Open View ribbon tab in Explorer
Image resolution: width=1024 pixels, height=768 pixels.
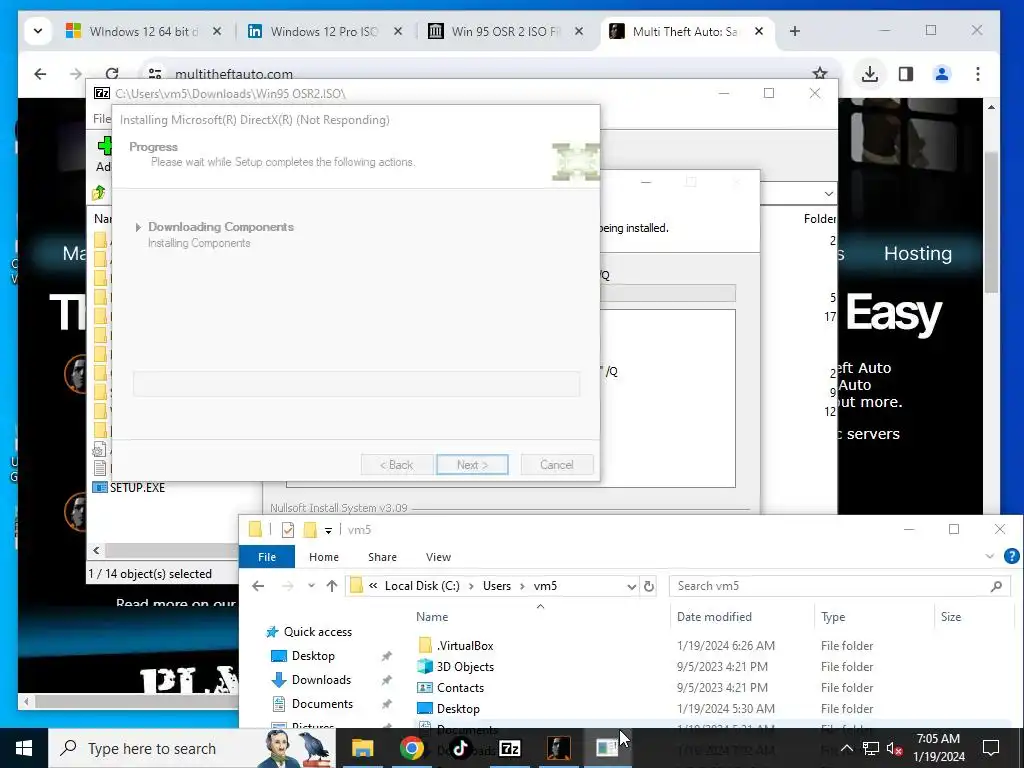click(438, 557)
